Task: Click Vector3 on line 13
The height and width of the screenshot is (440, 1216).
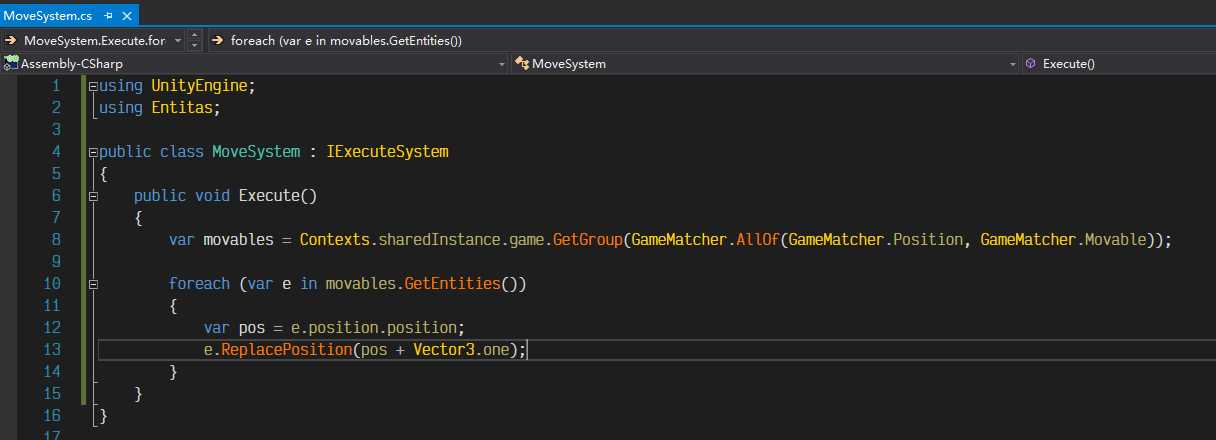Action: [x=444, y=350]
